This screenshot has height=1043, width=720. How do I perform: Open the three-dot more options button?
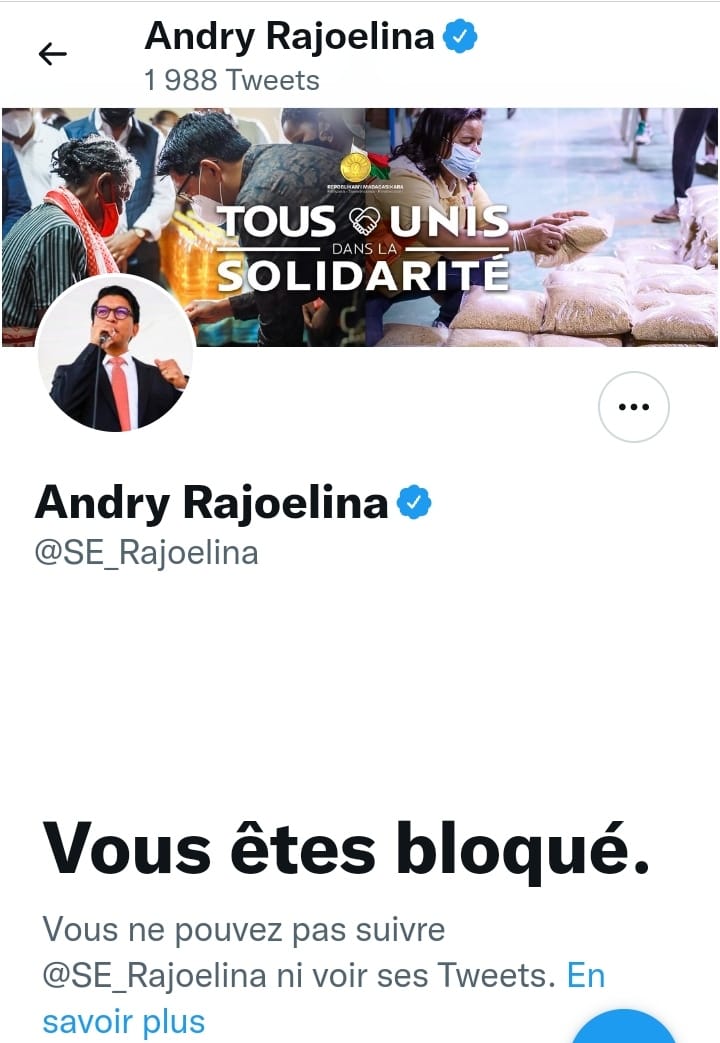click(x=633, y=406)
